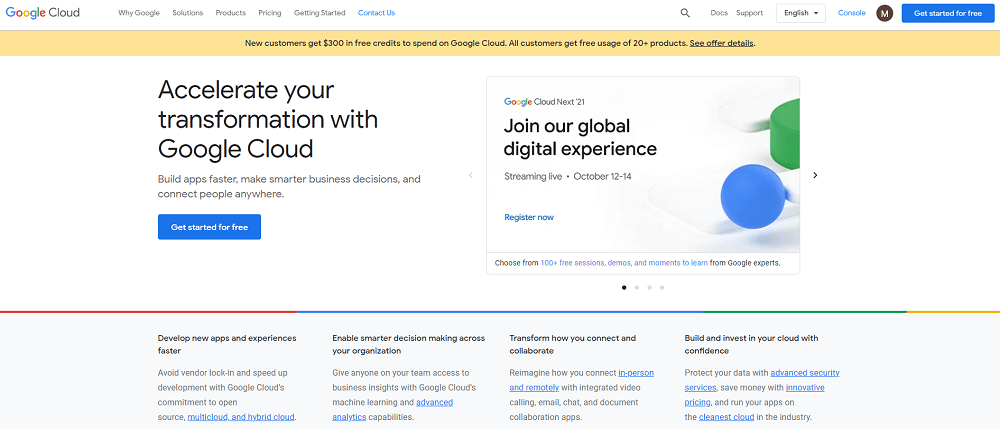1000x429 pixels.
Task: Select the second carousel indicator dot
Action: coord(636,287)
